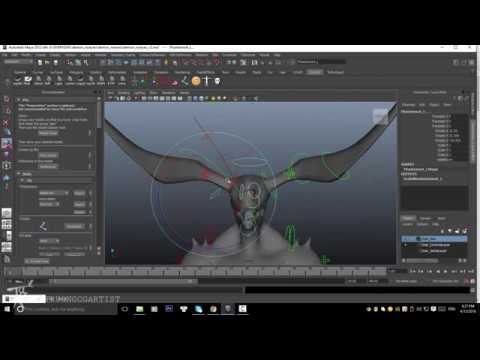Click button right of first Tool Settings dropdown
The height and width of the screenshot is (360, 480).
(79, 193)
